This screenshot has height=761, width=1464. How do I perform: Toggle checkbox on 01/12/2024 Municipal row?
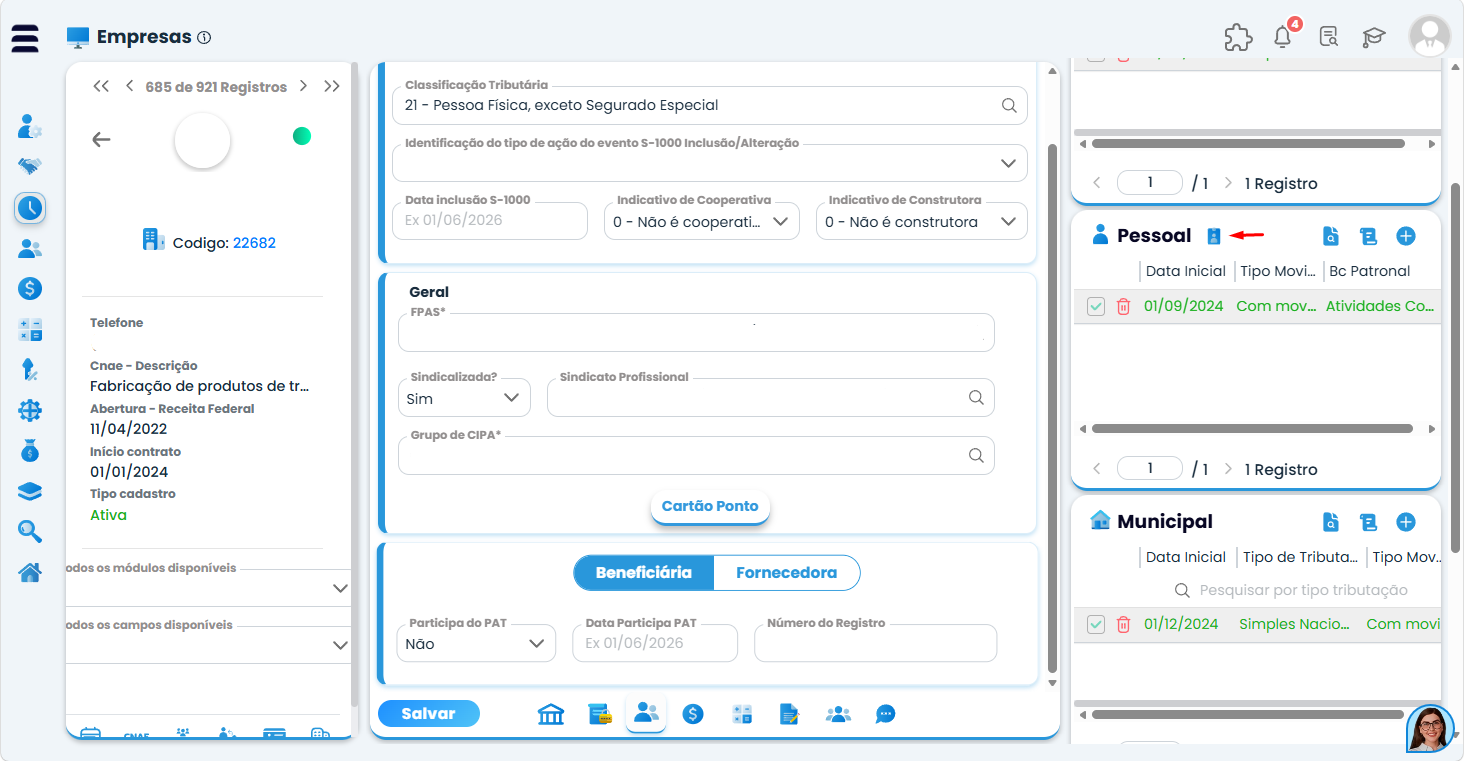1096,624
